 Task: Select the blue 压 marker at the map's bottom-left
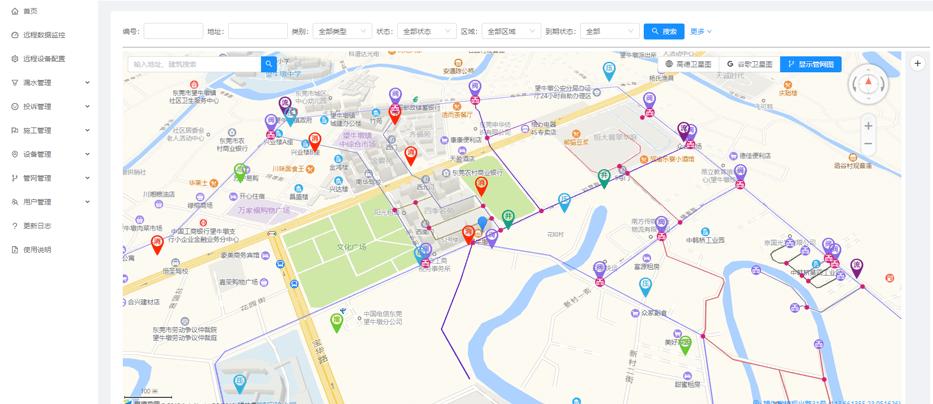(239, 383)
